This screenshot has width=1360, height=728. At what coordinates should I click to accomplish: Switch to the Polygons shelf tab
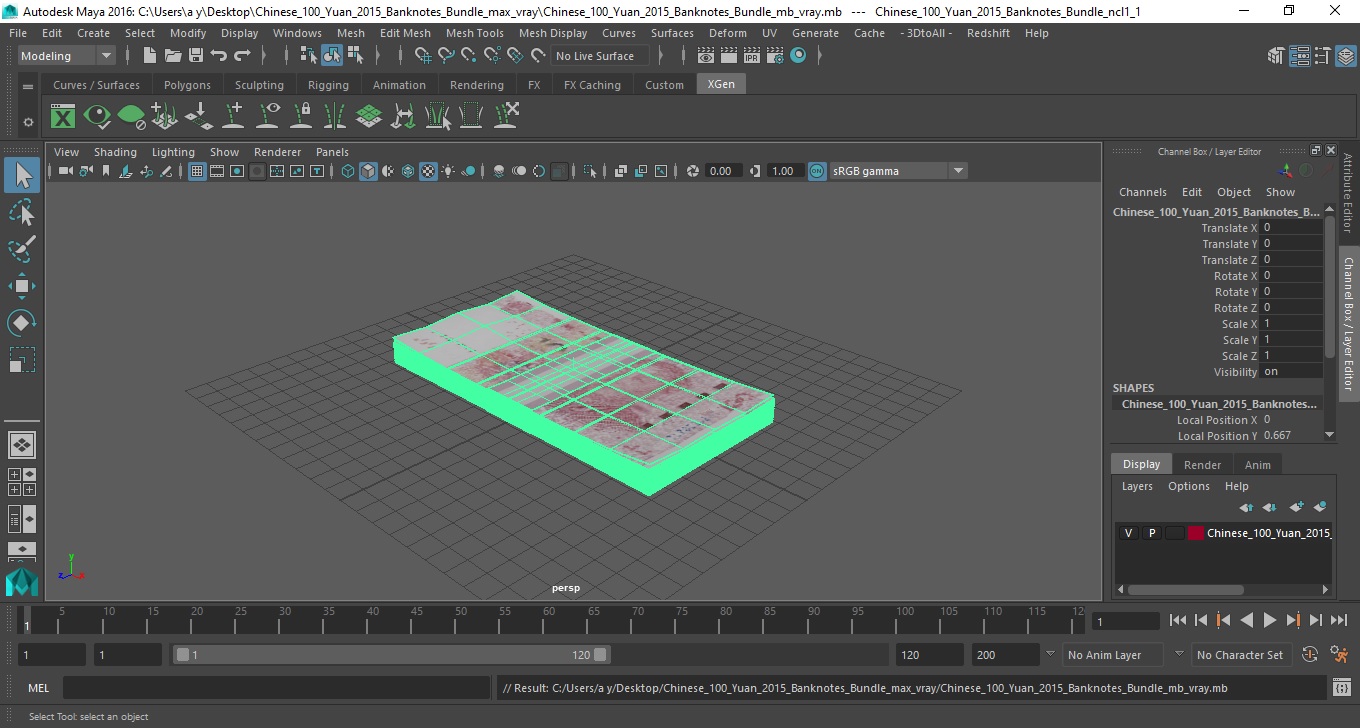click(x=187, y=85)
